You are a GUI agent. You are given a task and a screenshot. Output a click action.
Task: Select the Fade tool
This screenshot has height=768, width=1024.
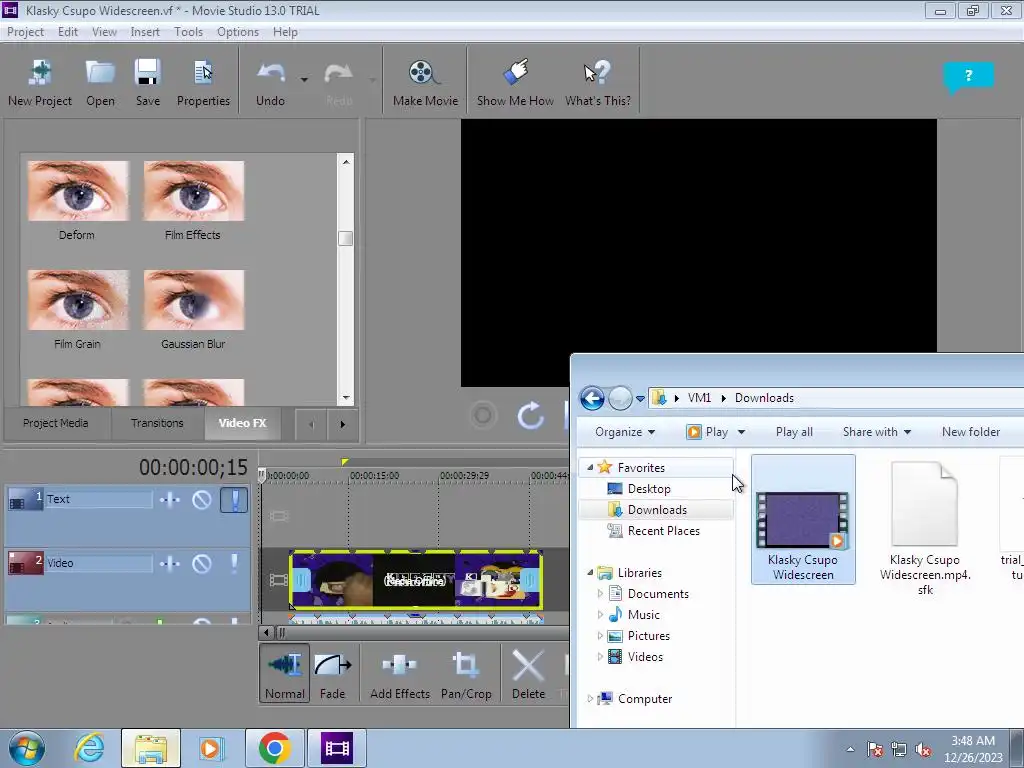click(332, 673)
